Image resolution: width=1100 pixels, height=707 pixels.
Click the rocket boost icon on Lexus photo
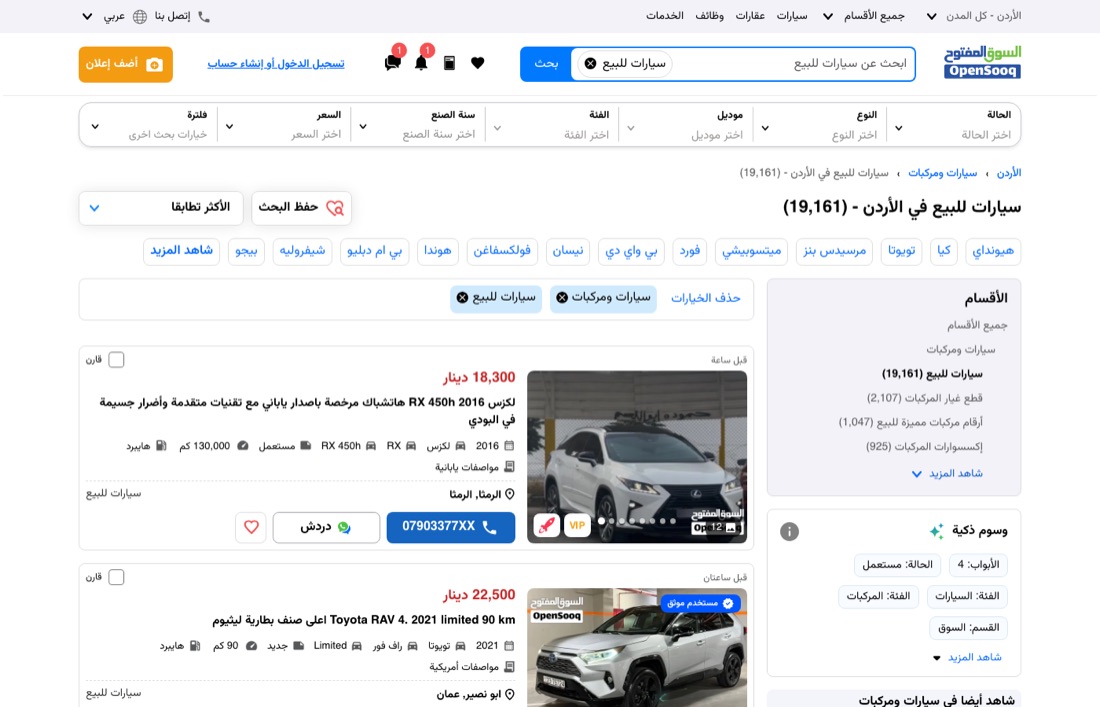click(546, 525)
